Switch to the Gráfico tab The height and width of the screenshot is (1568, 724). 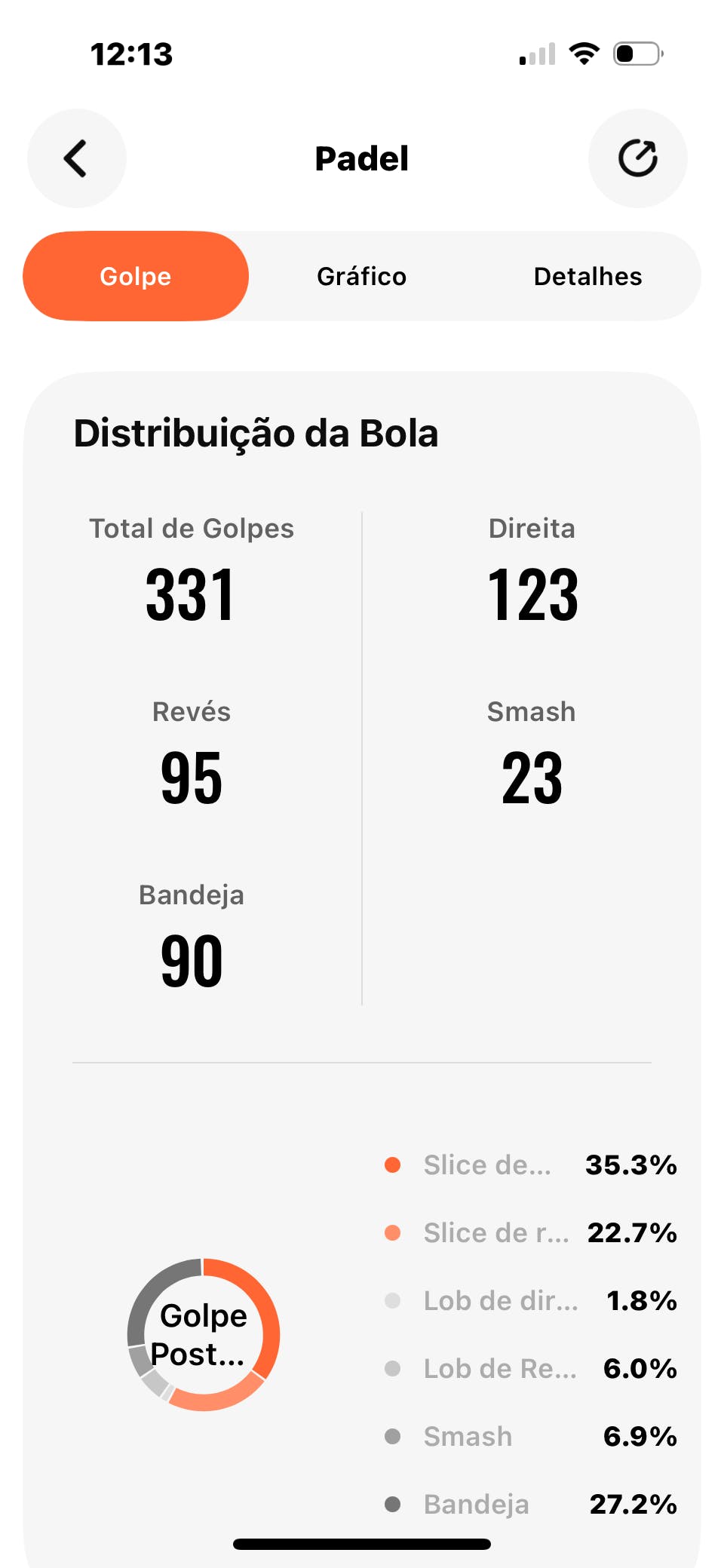point(361,276)
